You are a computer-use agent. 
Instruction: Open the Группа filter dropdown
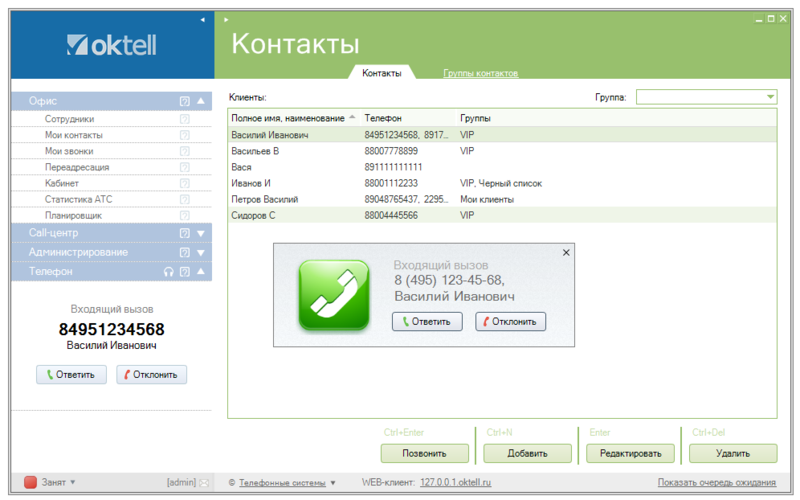coord(770,97)
